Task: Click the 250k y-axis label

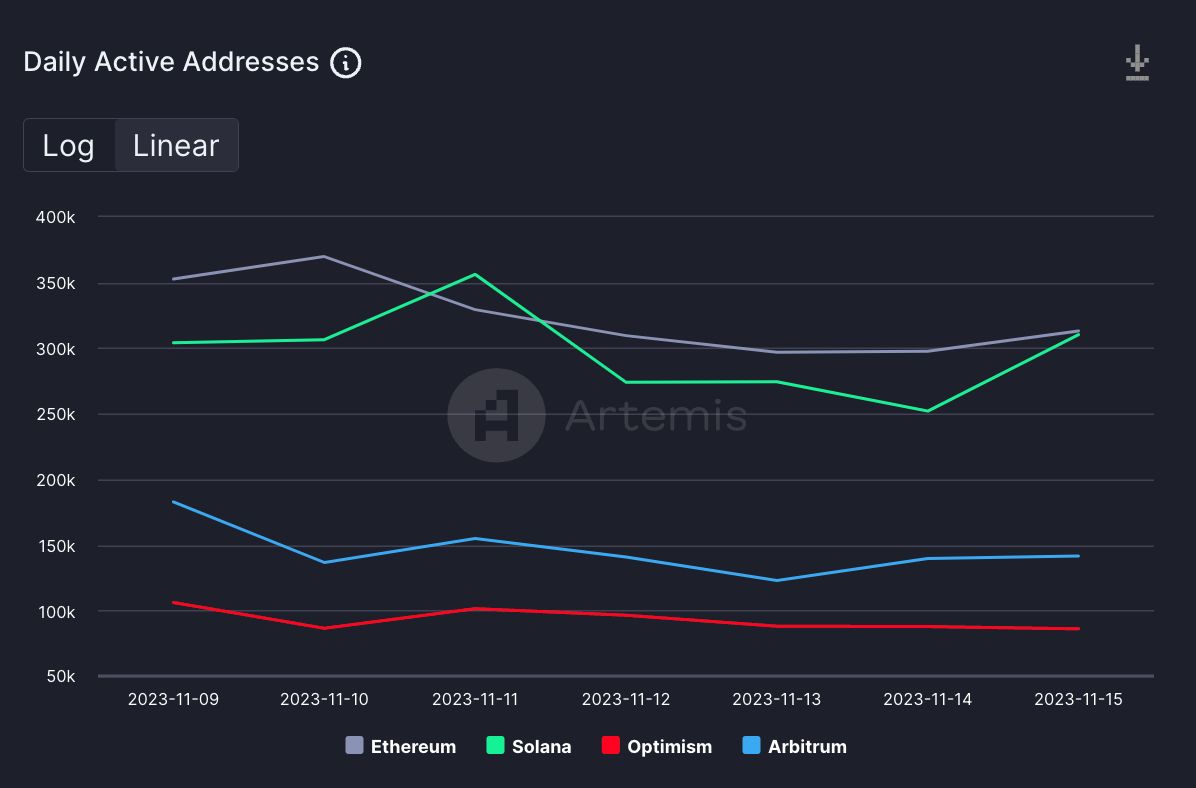Action: [56, 414]
